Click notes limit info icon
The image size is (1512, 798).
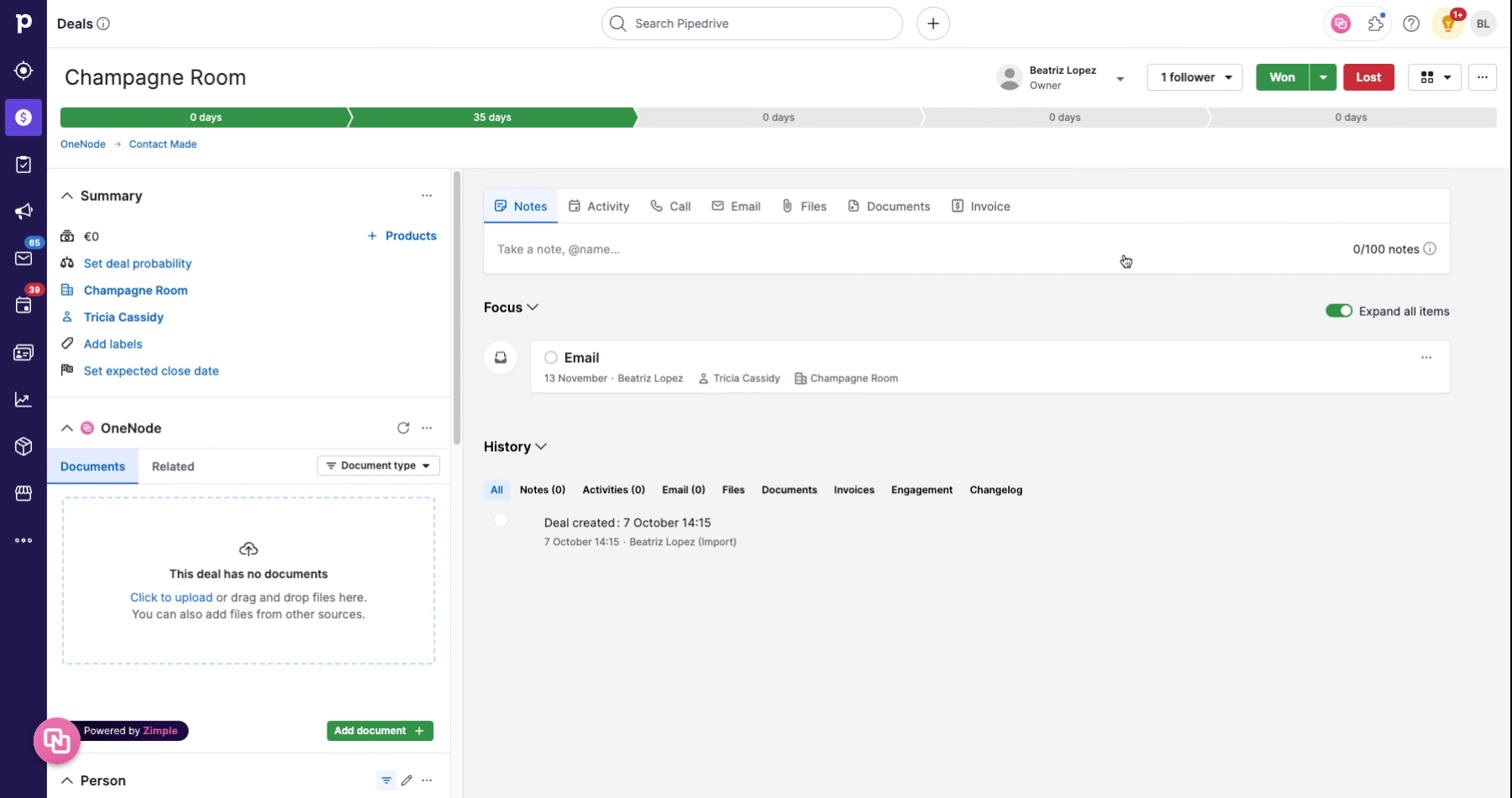point(1430,249)
